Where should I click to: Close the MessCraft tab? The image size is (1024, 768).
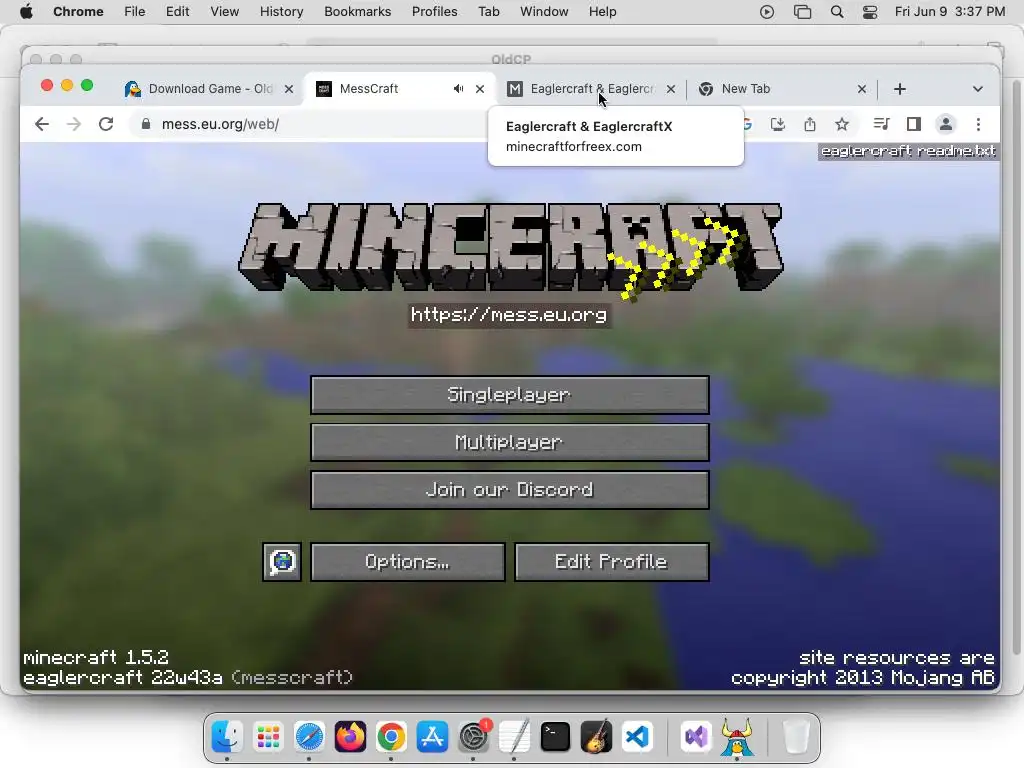(480, 89)
